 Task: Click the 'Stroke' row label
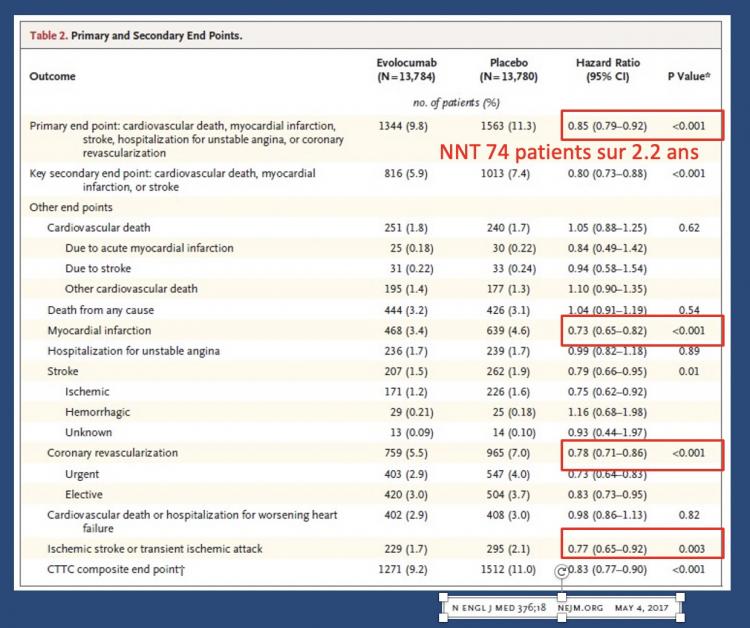pyautogui.click(x=63, y=371)
